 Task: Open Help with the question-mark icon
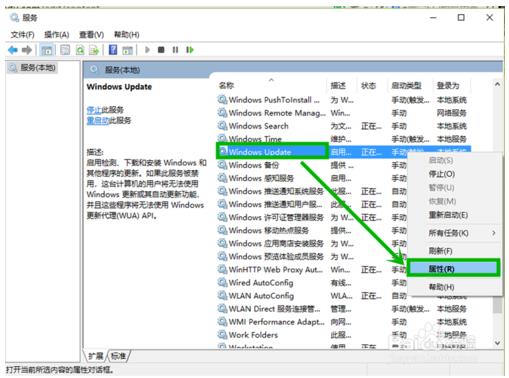(113, 50)
